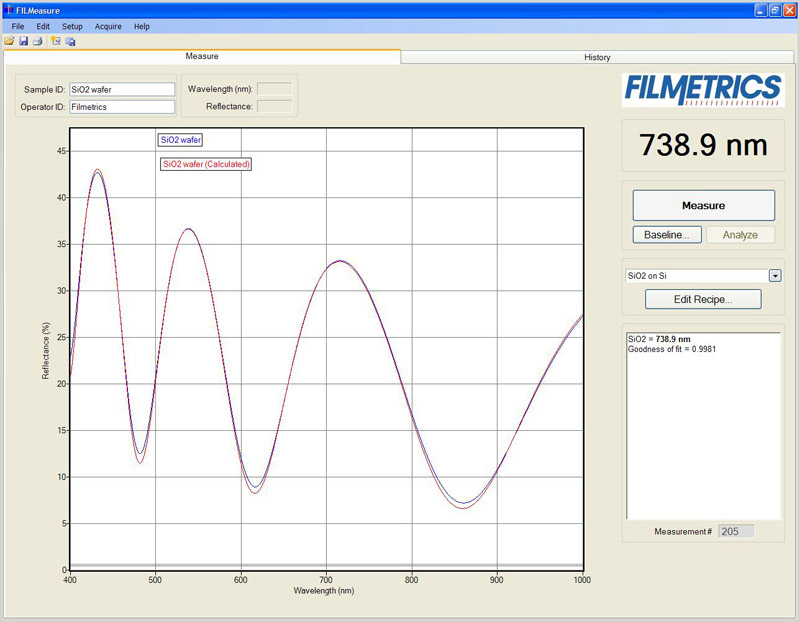This screenshot has width=800, height=622.
Task: Click into the Operator ID field
Action: click(x=122, y=106)
